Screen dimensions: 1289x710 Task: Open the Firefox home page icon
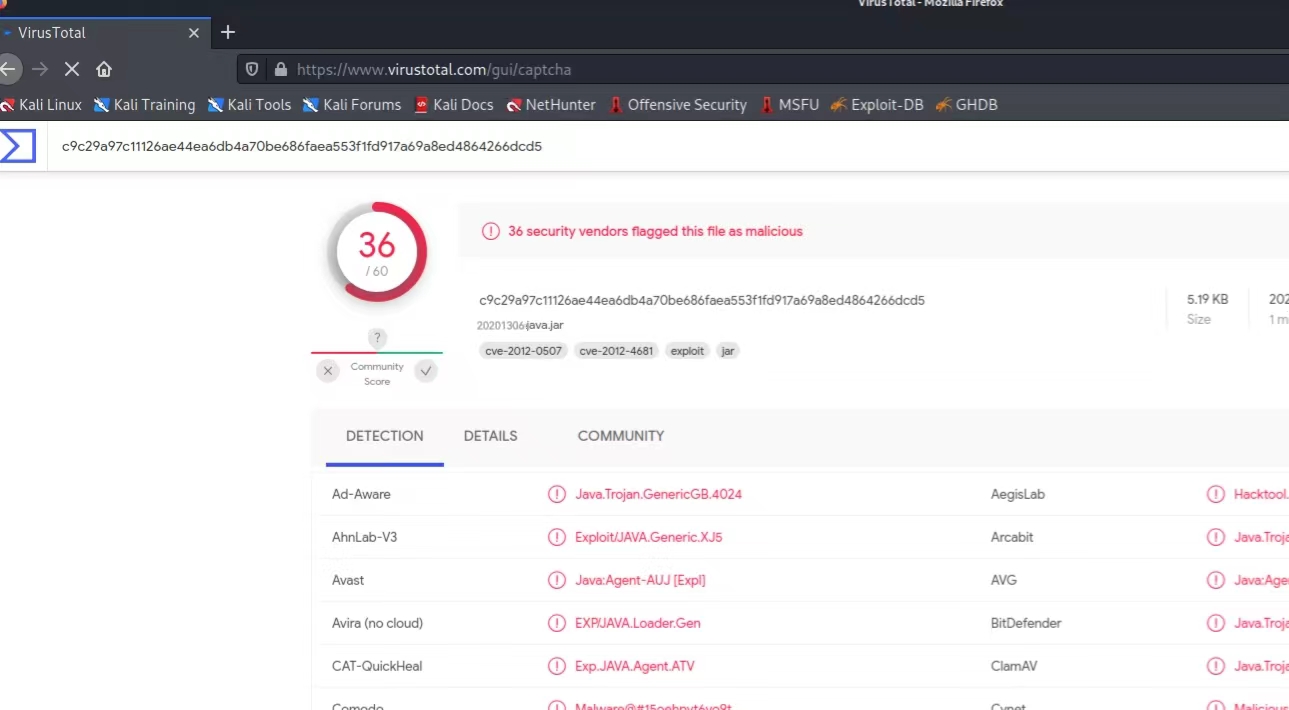pyautogui.click(x=104, y=69)
